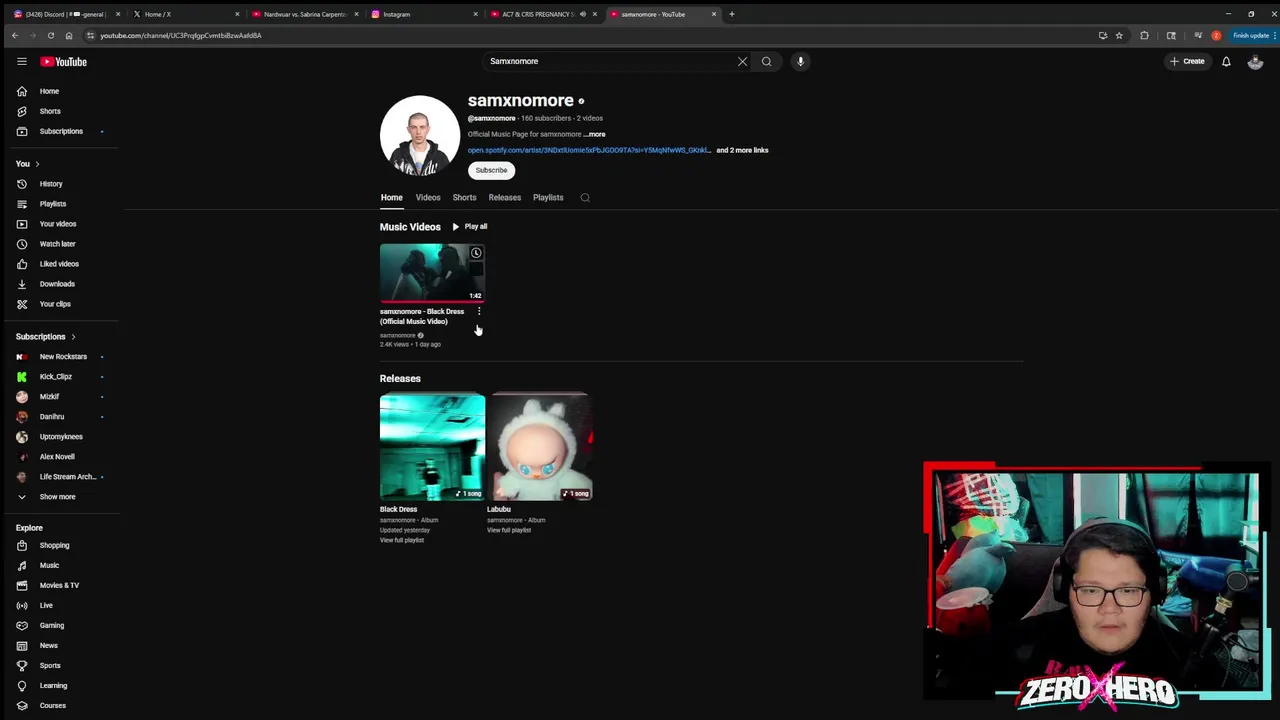Open the account avatar menu
This screenshot has height=720, width=1280.
pos(1255,61)
